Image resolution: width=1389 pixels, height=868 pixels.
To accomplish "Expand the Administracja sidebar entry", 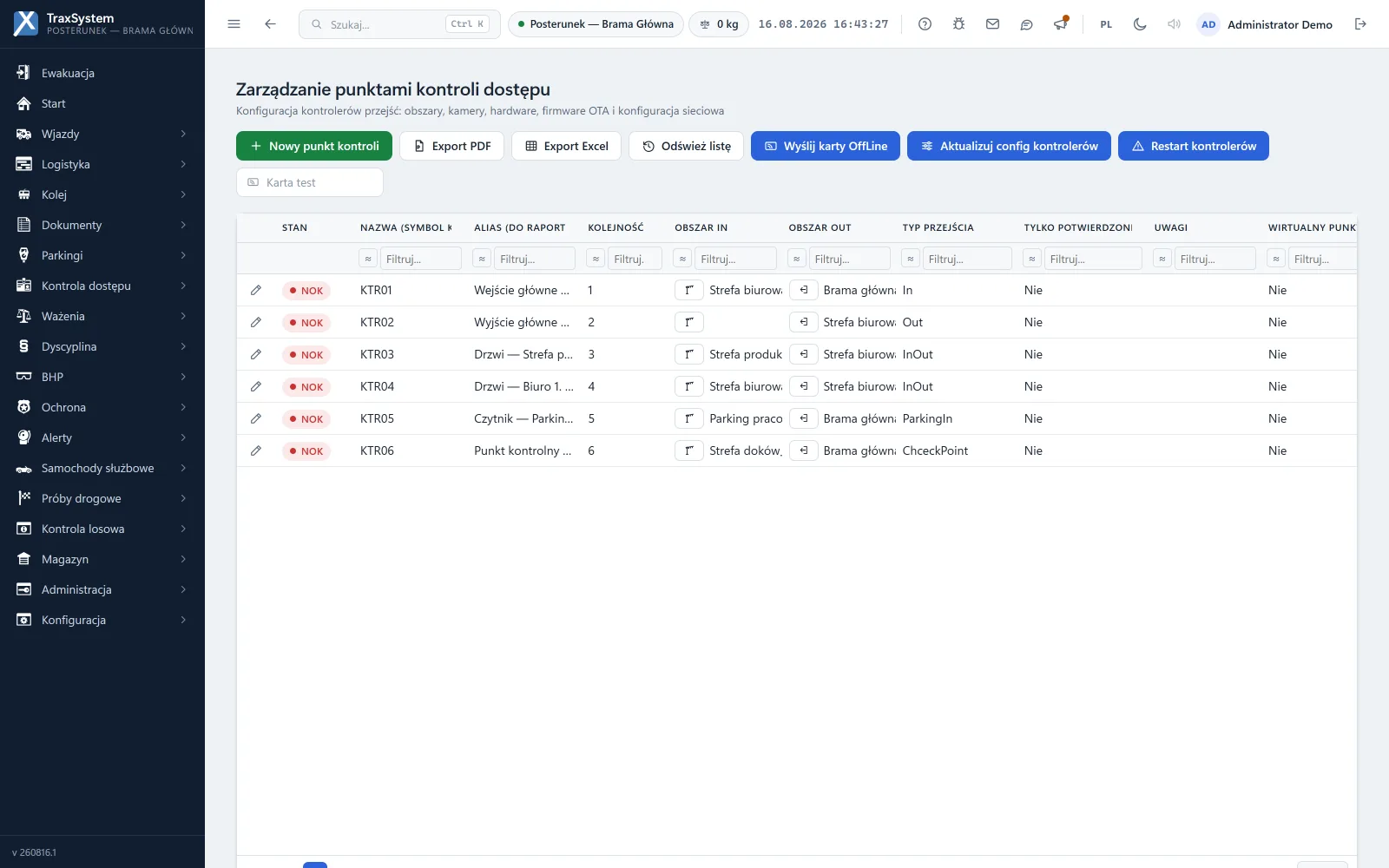I will (x=102, y=589).
